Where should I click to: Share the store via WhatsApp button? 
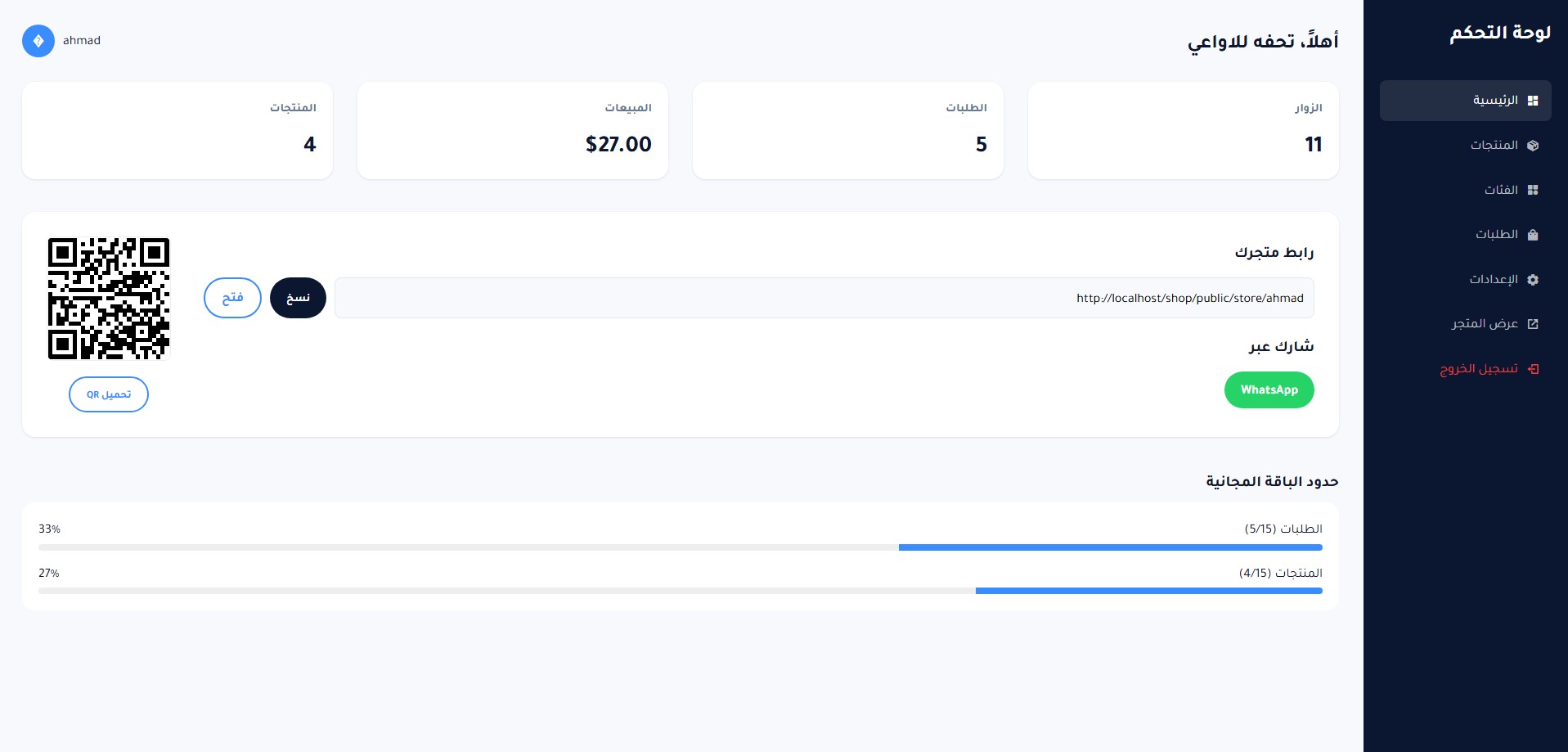pos(1269,390)
